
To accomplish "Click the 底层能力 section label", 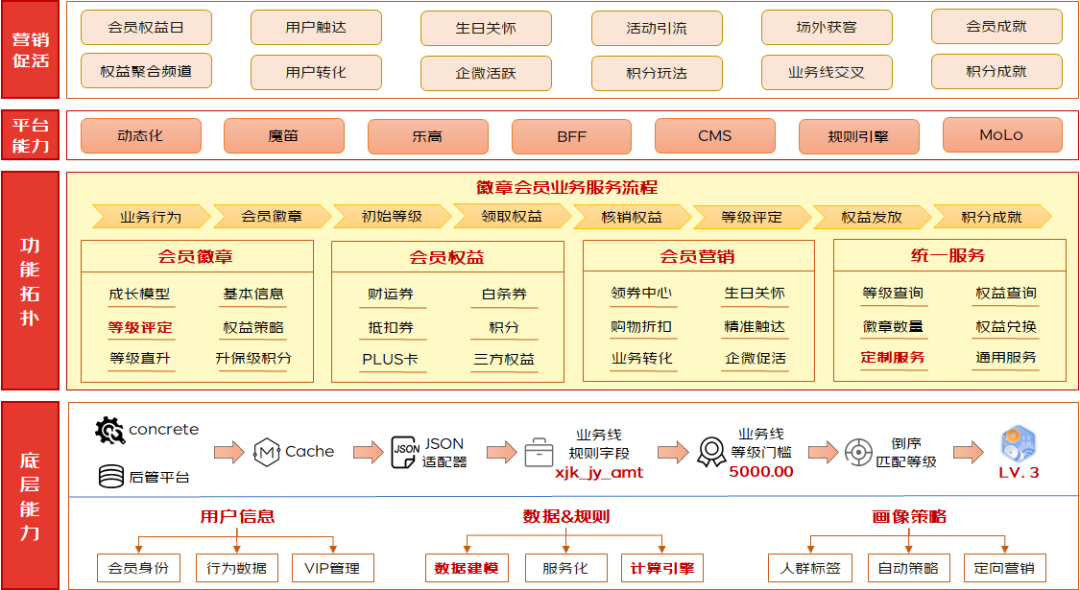I will click(x=30, y=496).
